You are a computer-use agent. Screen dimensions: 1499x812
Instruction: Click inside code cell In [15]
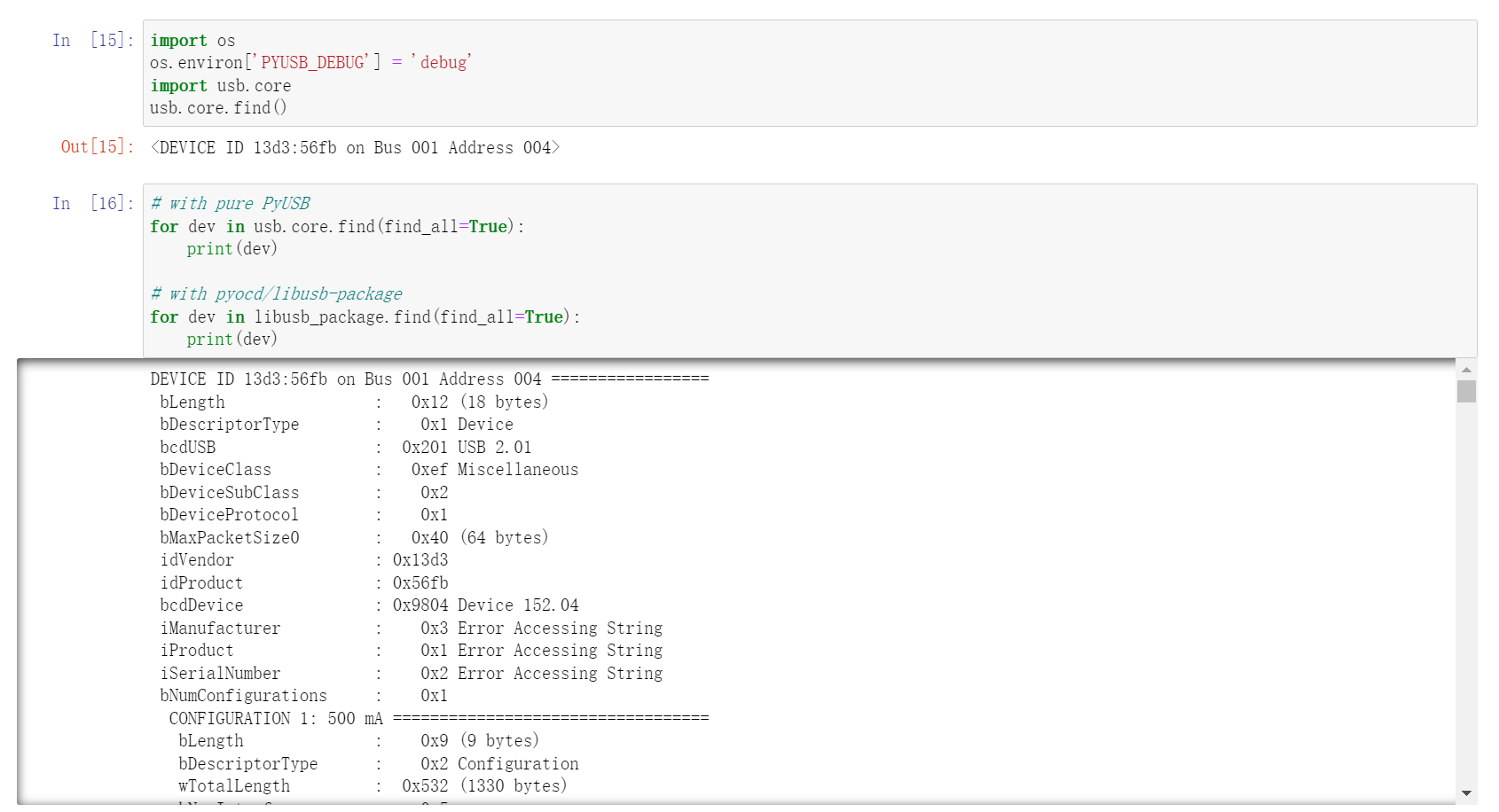[810, 74]
